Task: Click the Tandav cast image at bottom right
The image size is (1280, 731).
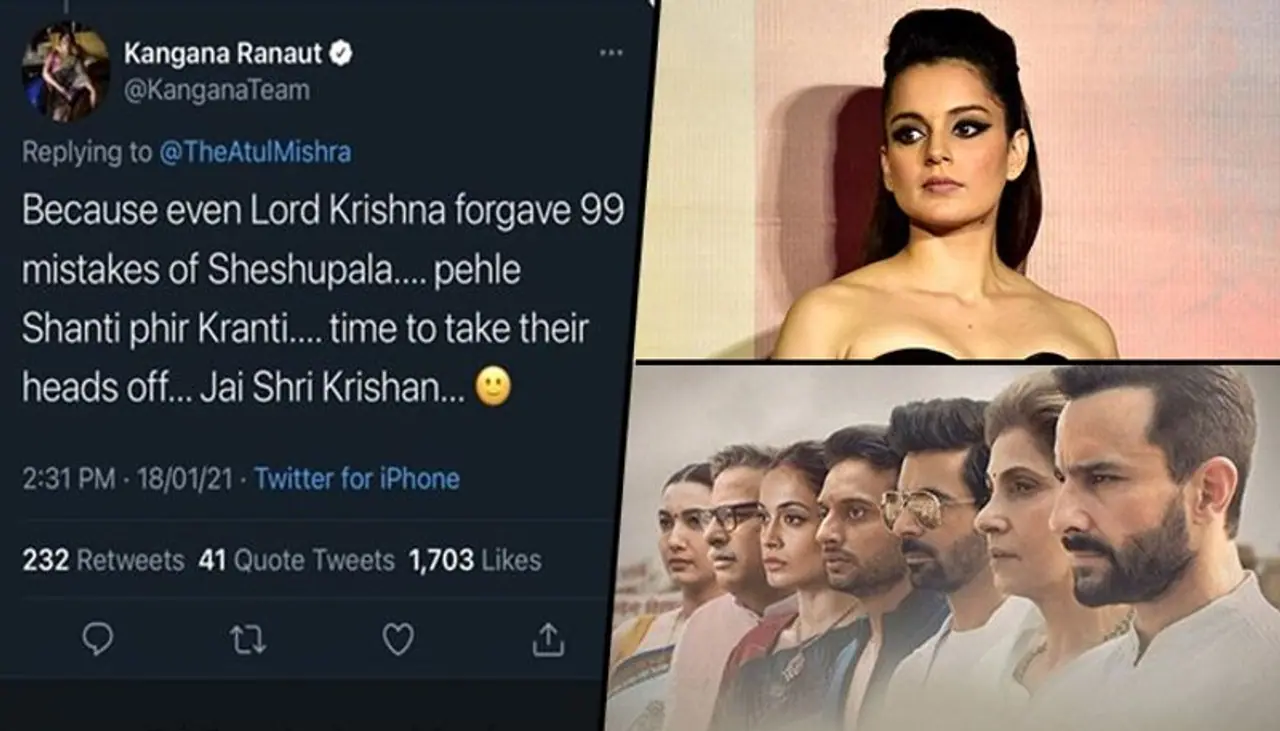Action: tap(960, 550)
